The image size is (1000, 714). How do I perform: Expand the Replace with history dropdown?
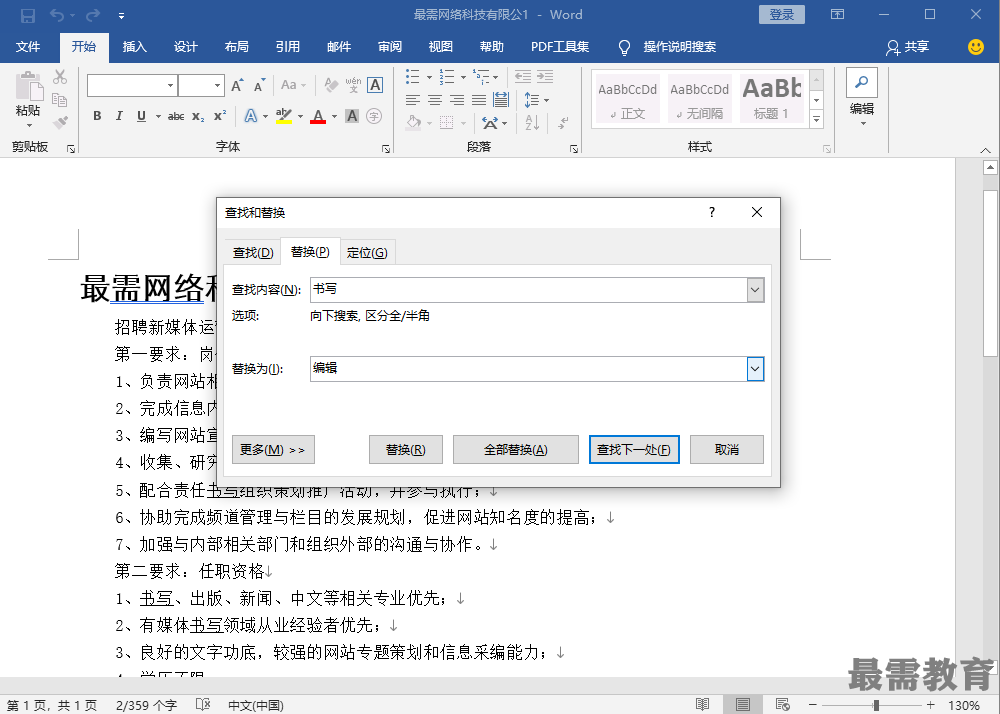755,369
